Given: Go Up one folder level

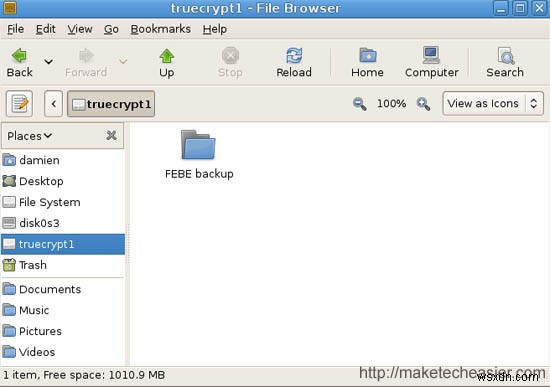Looking at the screenshot, I should (167, 62).
